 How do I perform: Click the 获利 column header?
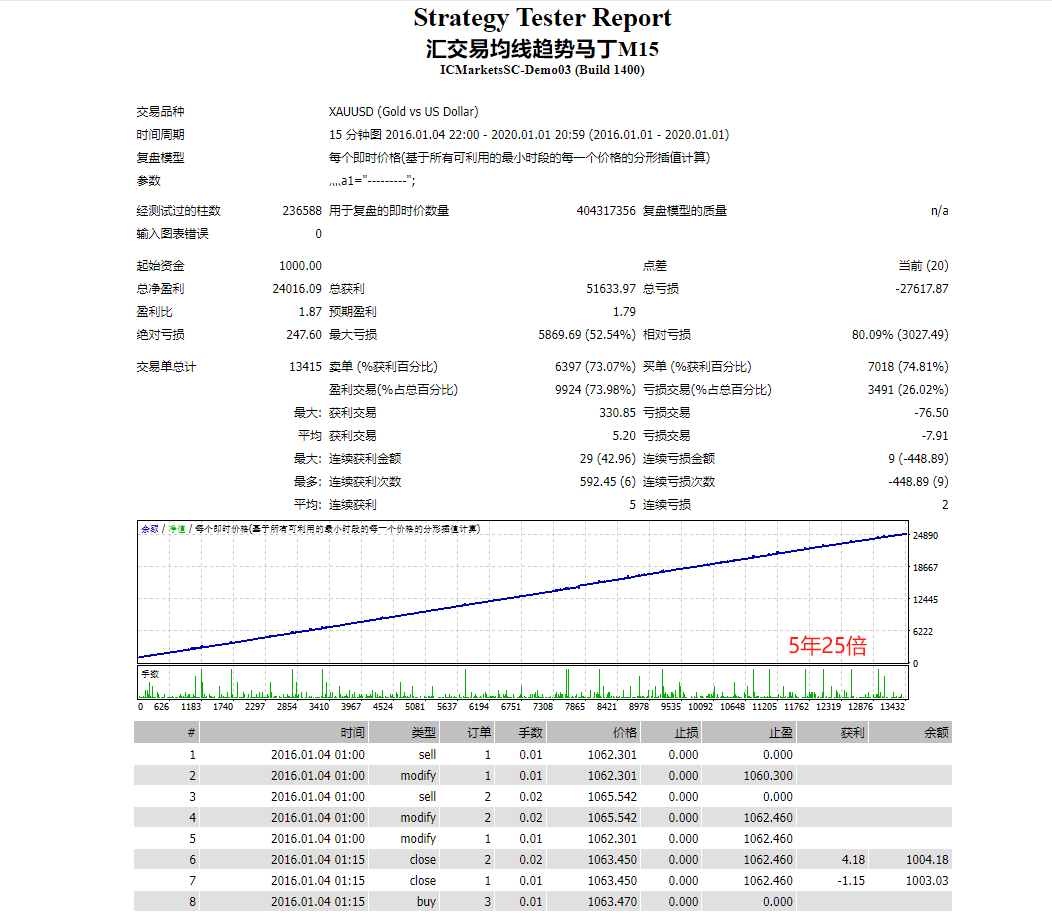(x=833, y=732)
